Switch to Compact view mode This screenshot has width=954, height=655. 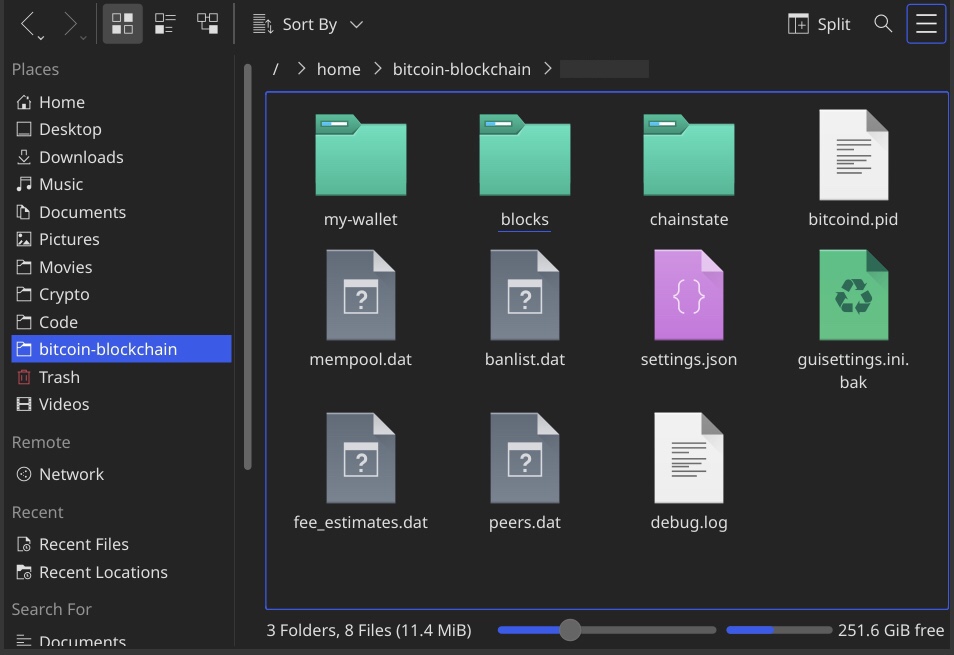pyautogui.click(x=165, y=24)
